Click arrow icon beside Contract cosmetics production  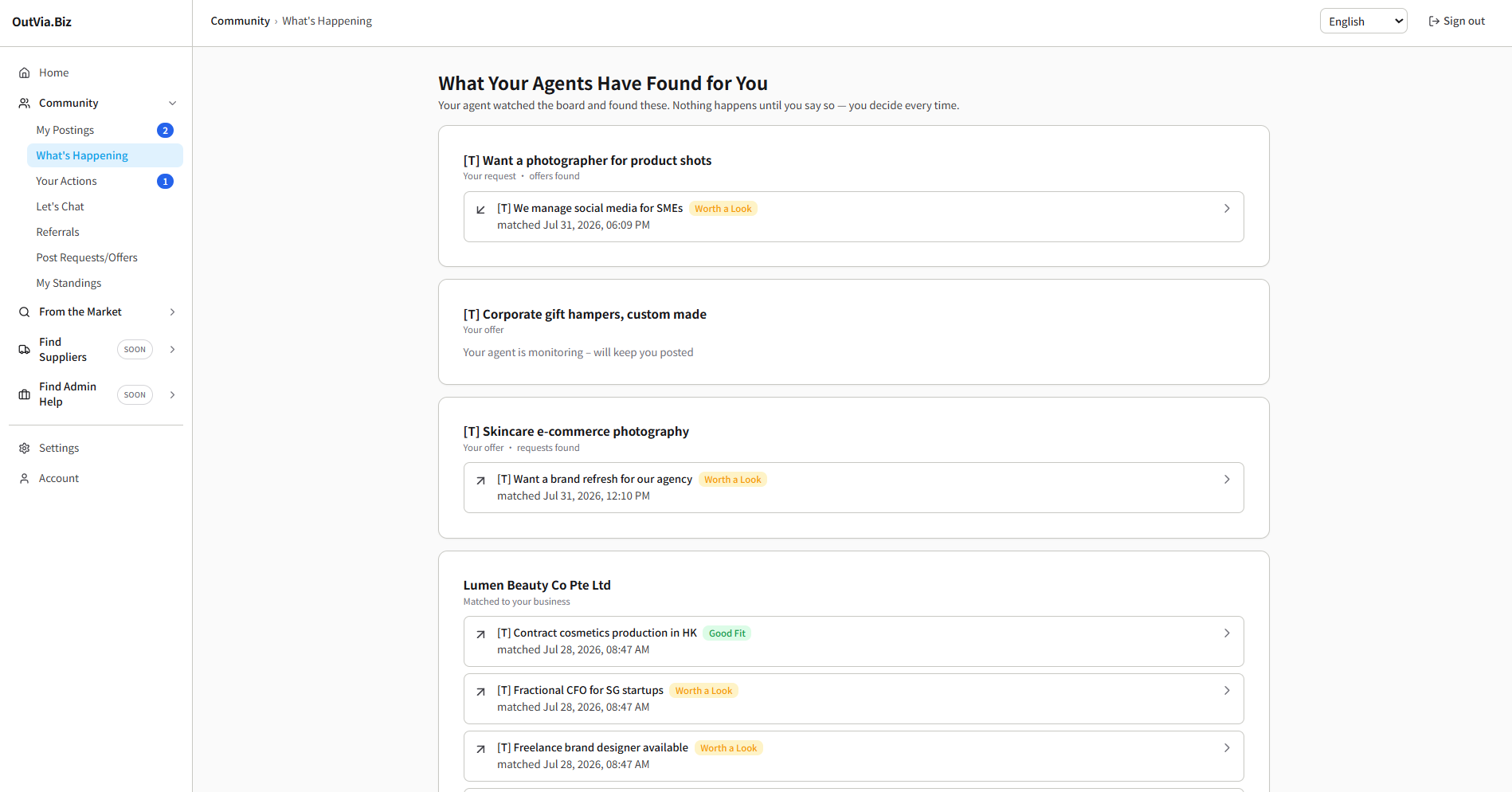480,634
